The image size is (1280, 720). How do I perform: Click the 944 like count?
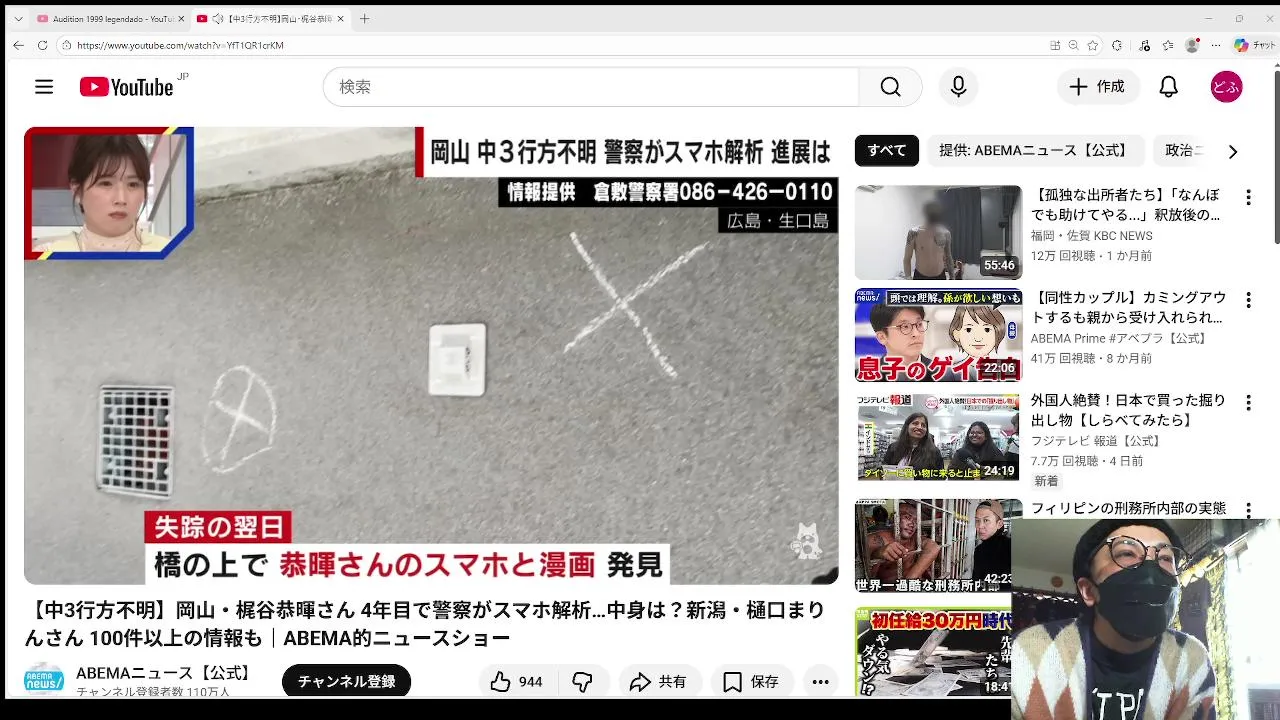[531, 682]
